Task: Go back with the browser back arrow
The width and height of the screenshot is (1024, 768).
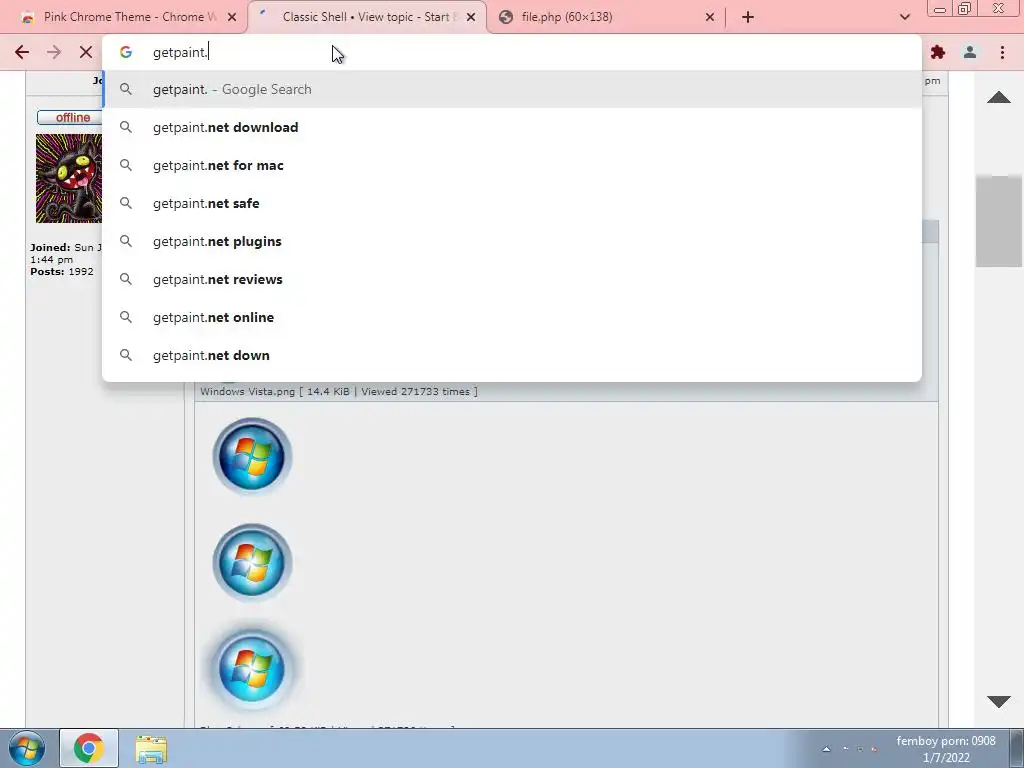Action: pyautogui.click(x=22, y=52)
